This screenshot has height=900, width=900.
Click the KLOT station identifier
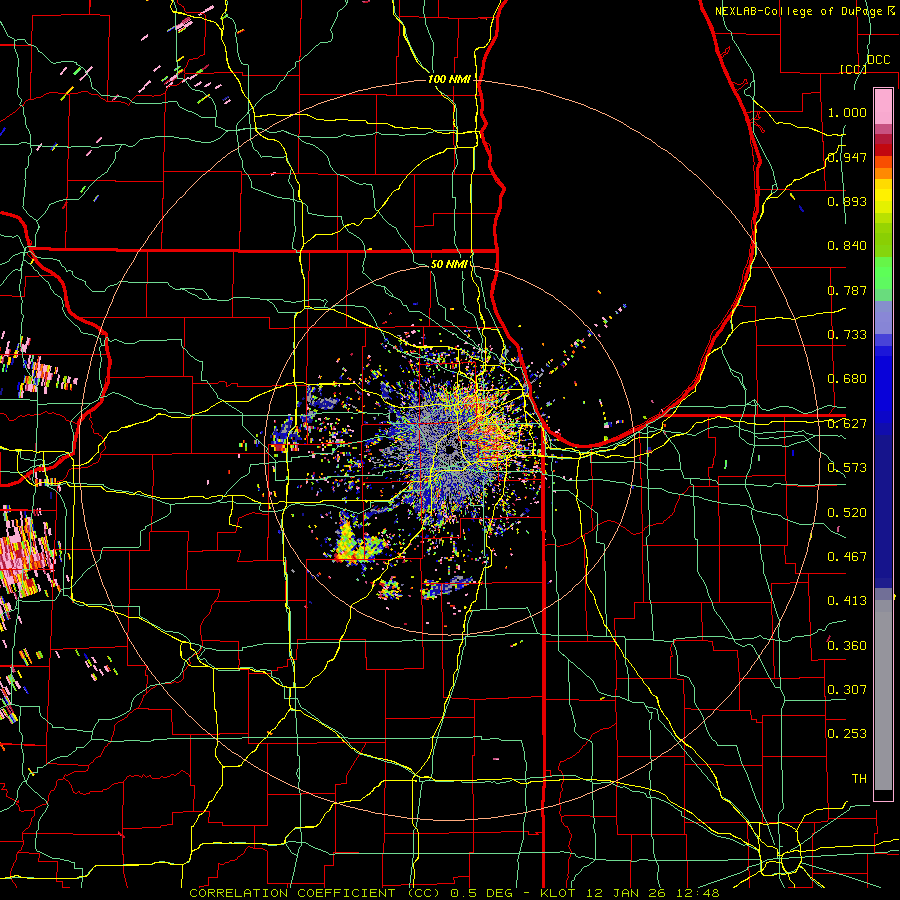coord(557,893)
